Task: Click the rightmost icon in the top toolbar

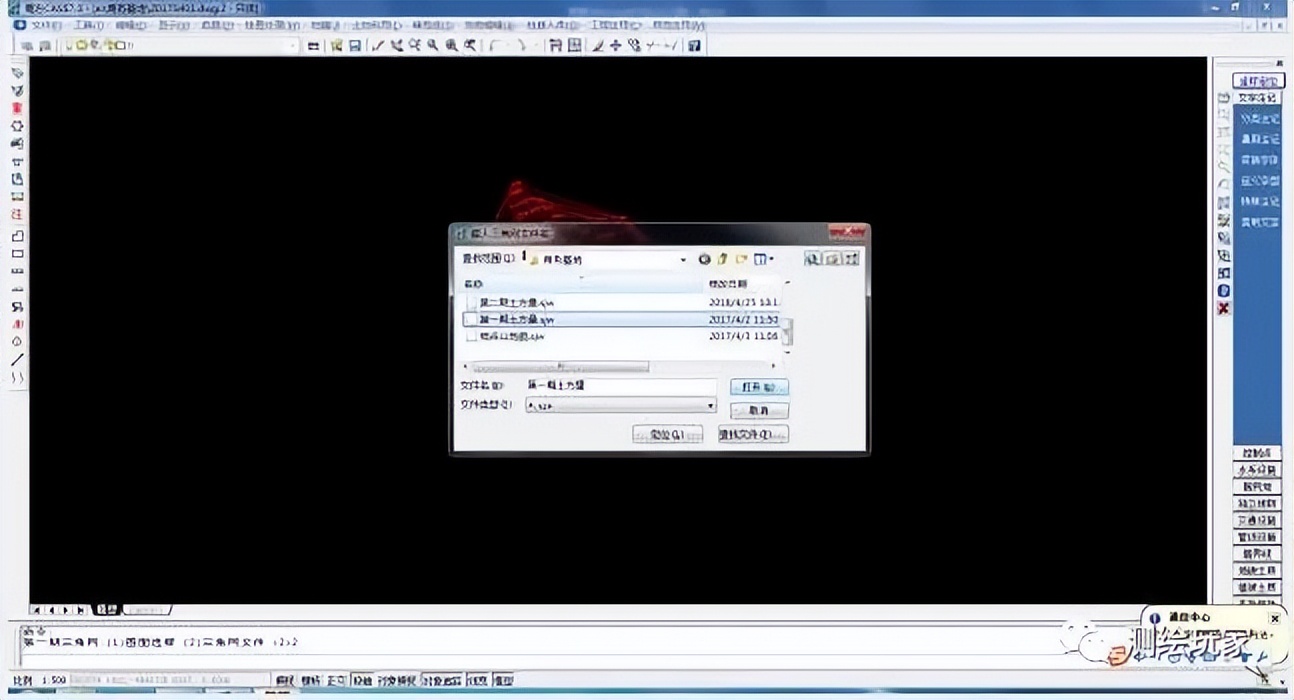Action: click(x=694, y=45)
